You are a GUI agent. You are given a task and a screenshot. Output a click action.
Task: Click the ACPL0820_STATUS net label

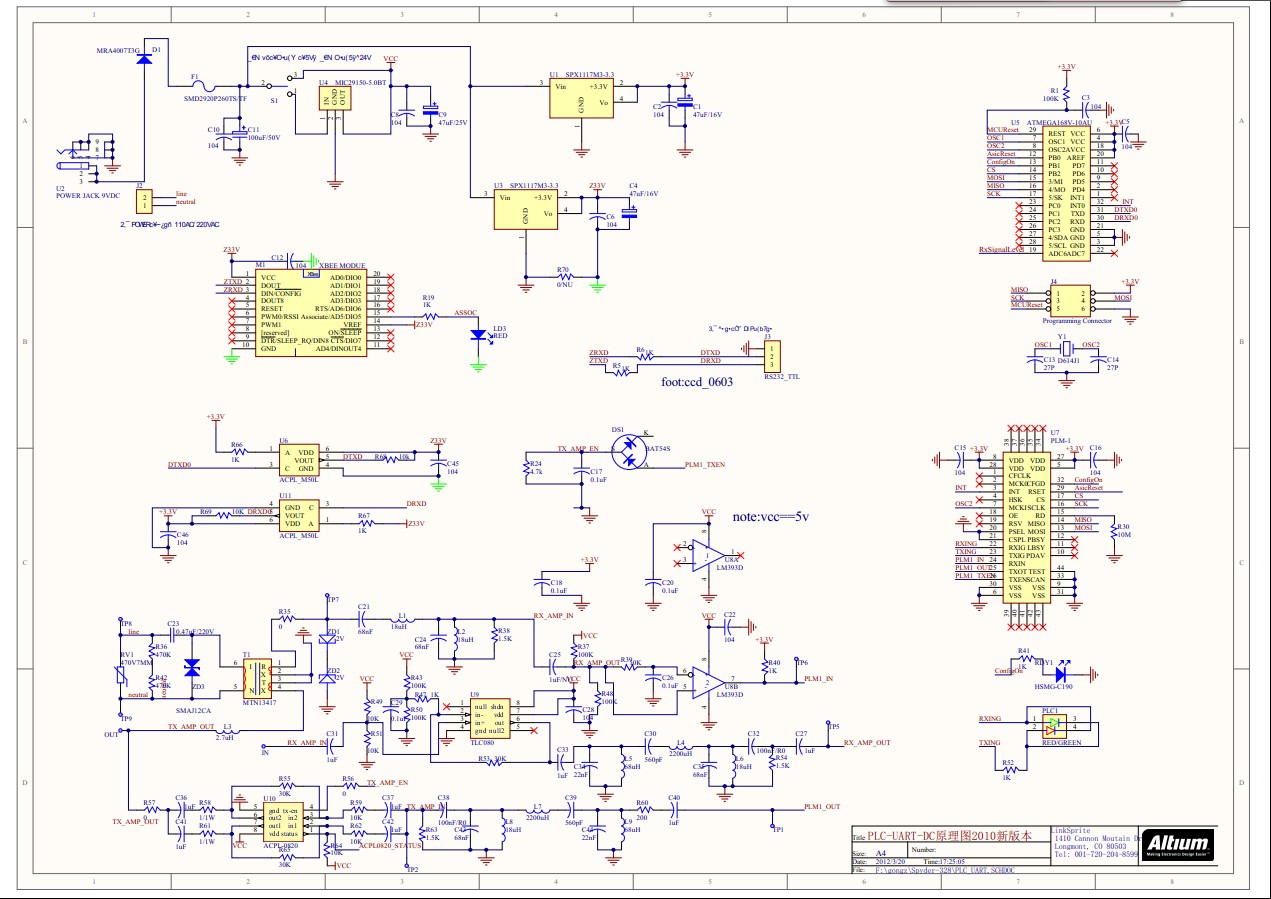pos(389,845)
